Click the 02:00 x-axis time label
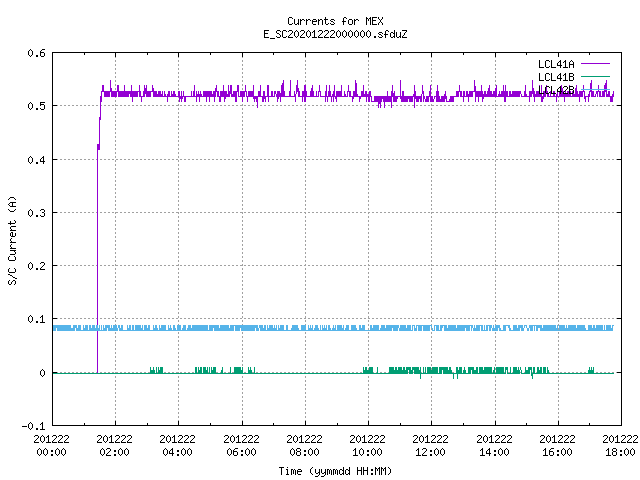The height and width of the screenshot is (480, 640). pyautogui.click(x=115, y=452)
